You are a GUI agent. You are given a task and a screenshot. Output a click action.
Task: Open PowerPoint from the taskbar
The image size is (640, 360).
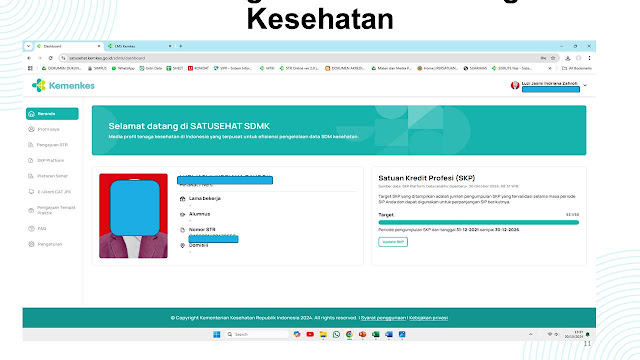pyautogui.click(x=362, y=334)
